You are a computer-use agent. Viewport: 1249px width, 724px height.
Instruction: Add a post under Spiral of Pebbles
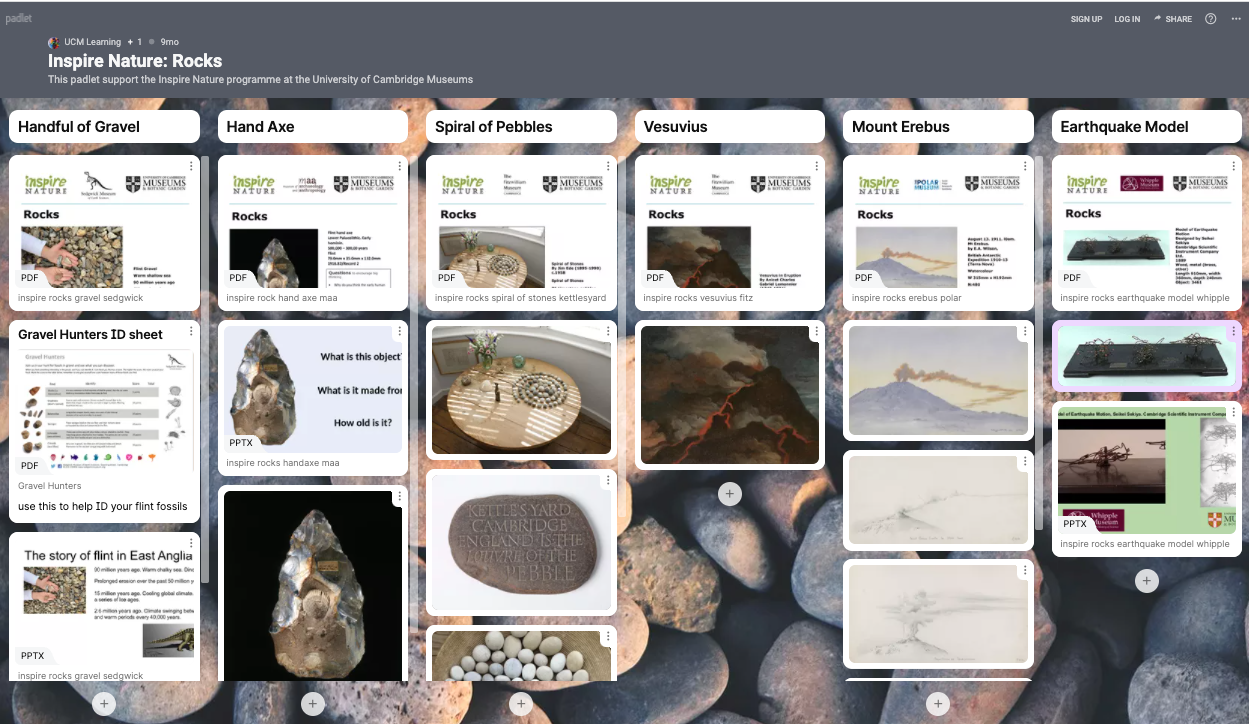pos(521,704)
